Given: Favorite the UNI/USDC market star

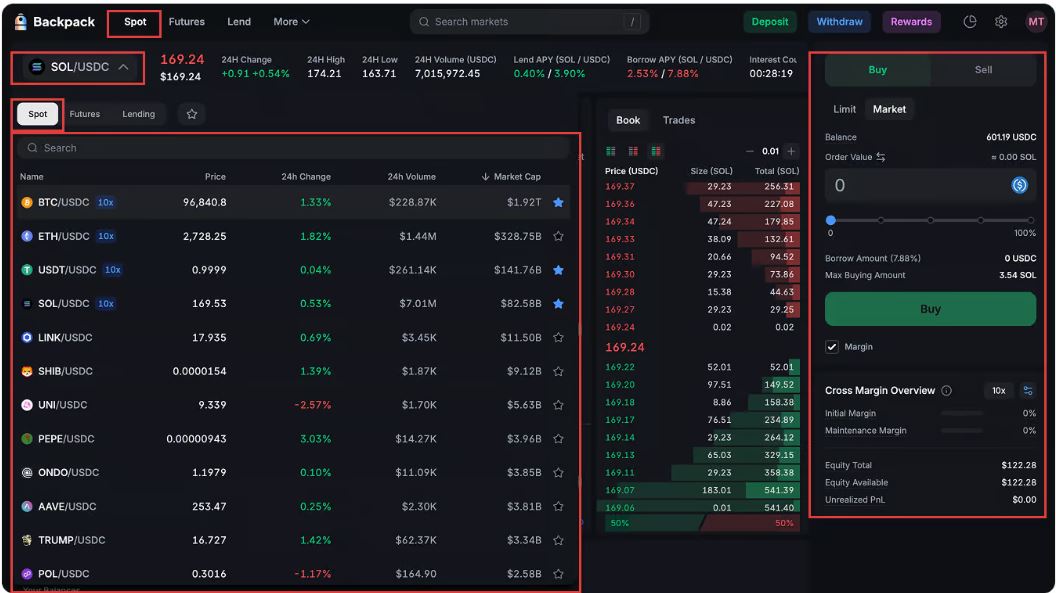Looking at the screenshot, I should [558, 405].
